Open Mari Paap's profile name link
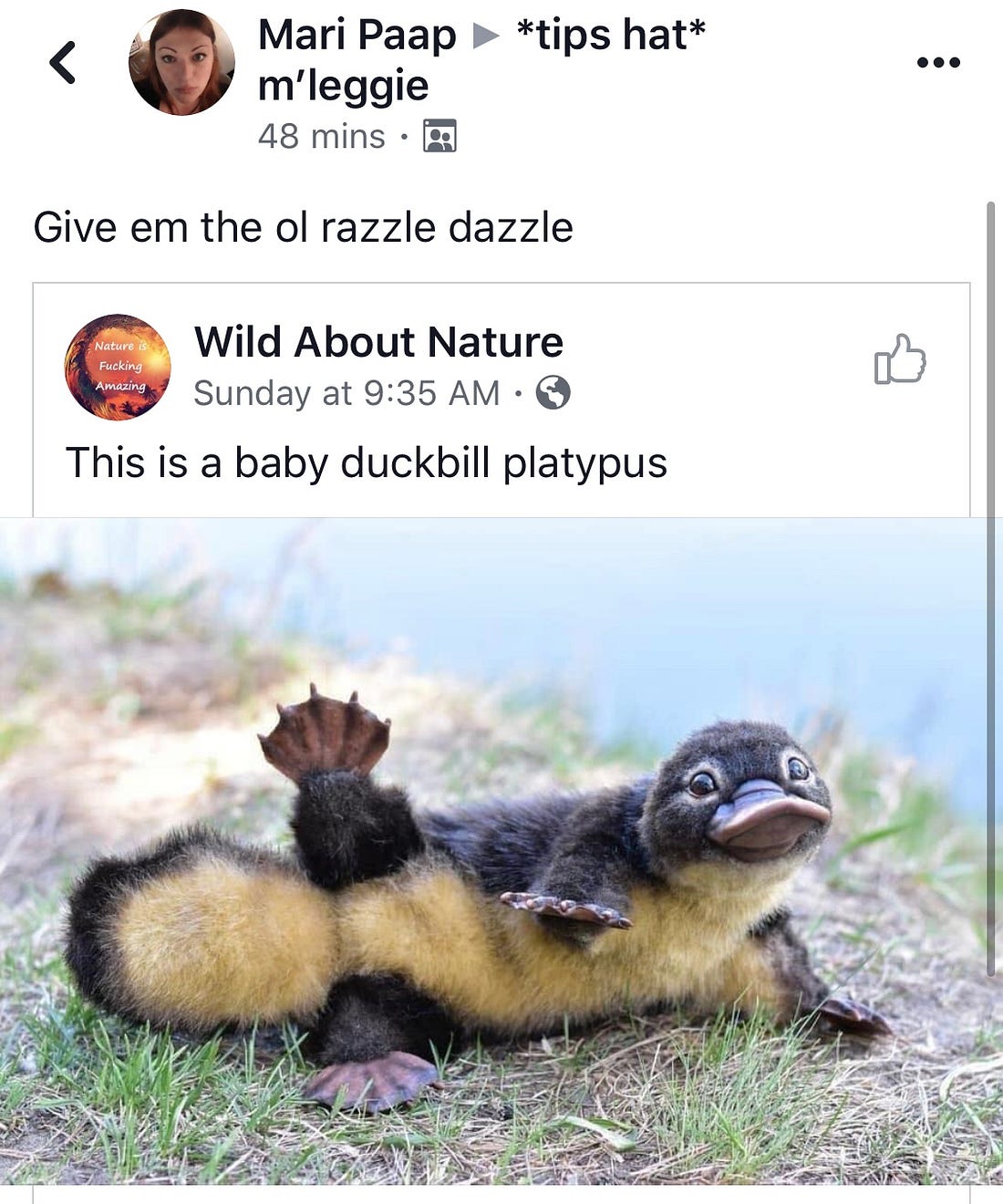 [357, 36]
